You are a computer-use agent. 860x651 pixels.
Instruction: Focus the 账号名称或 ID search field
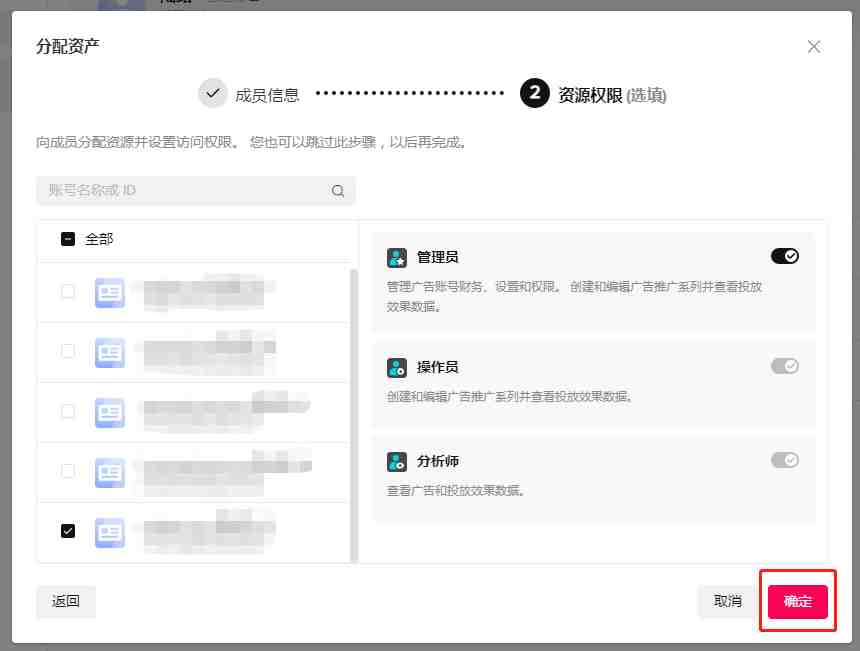coord(185,191)
